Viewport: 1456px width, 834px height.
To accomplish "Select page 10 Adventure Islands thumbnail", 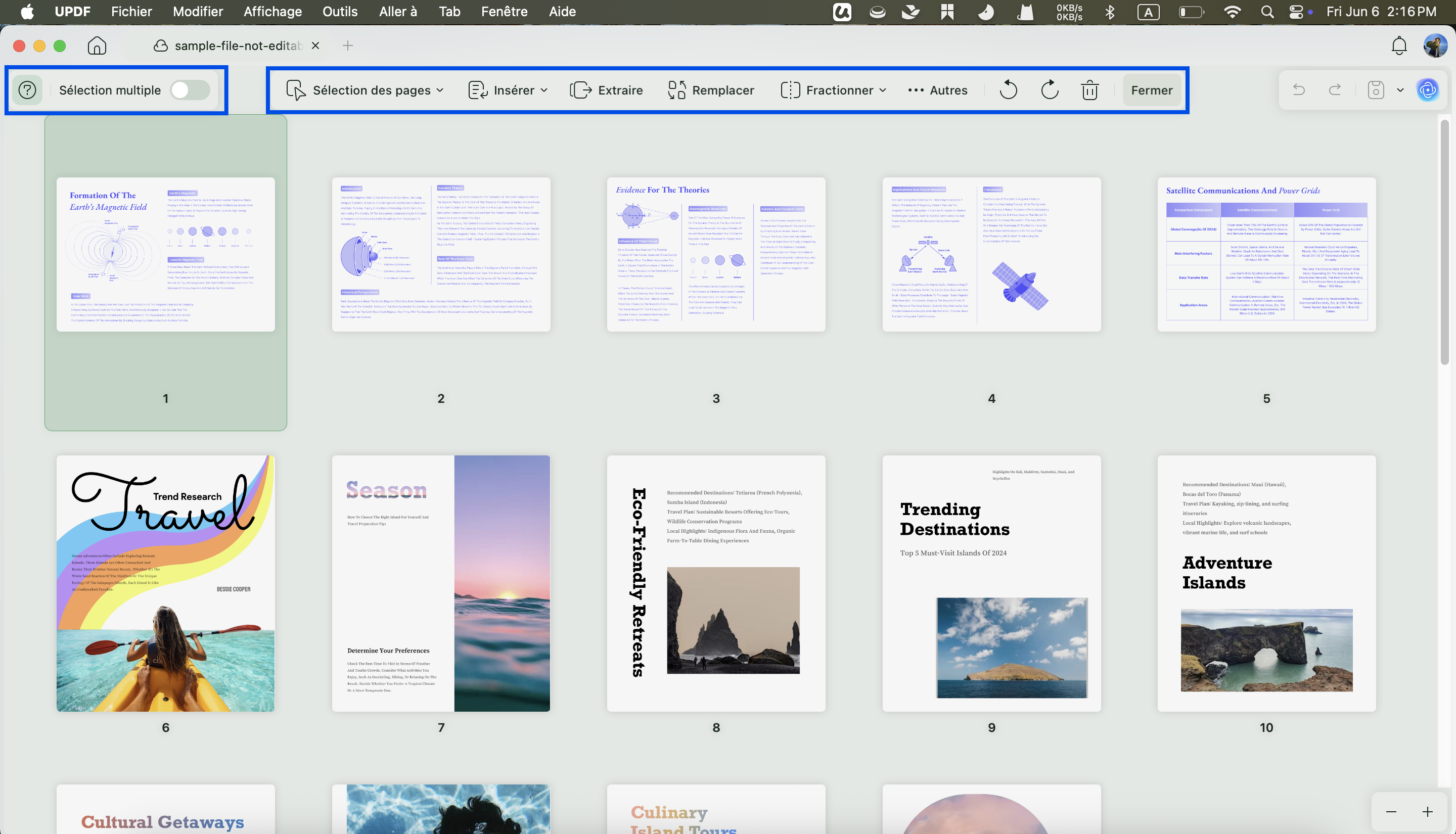I will [x=1266, y=583].
